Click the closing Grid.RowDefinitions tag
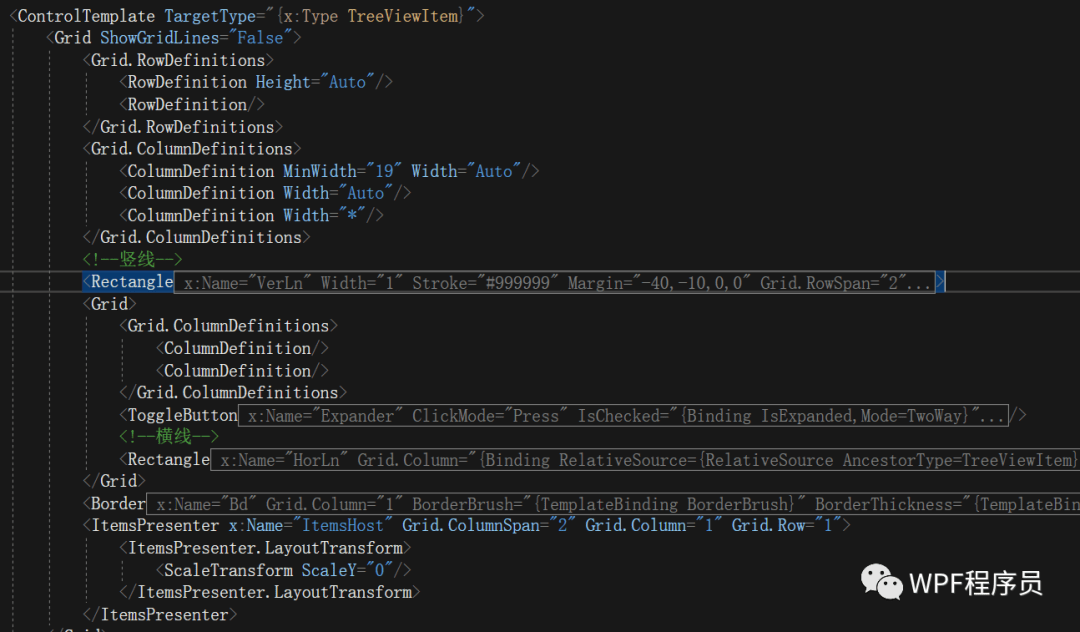 183,127
